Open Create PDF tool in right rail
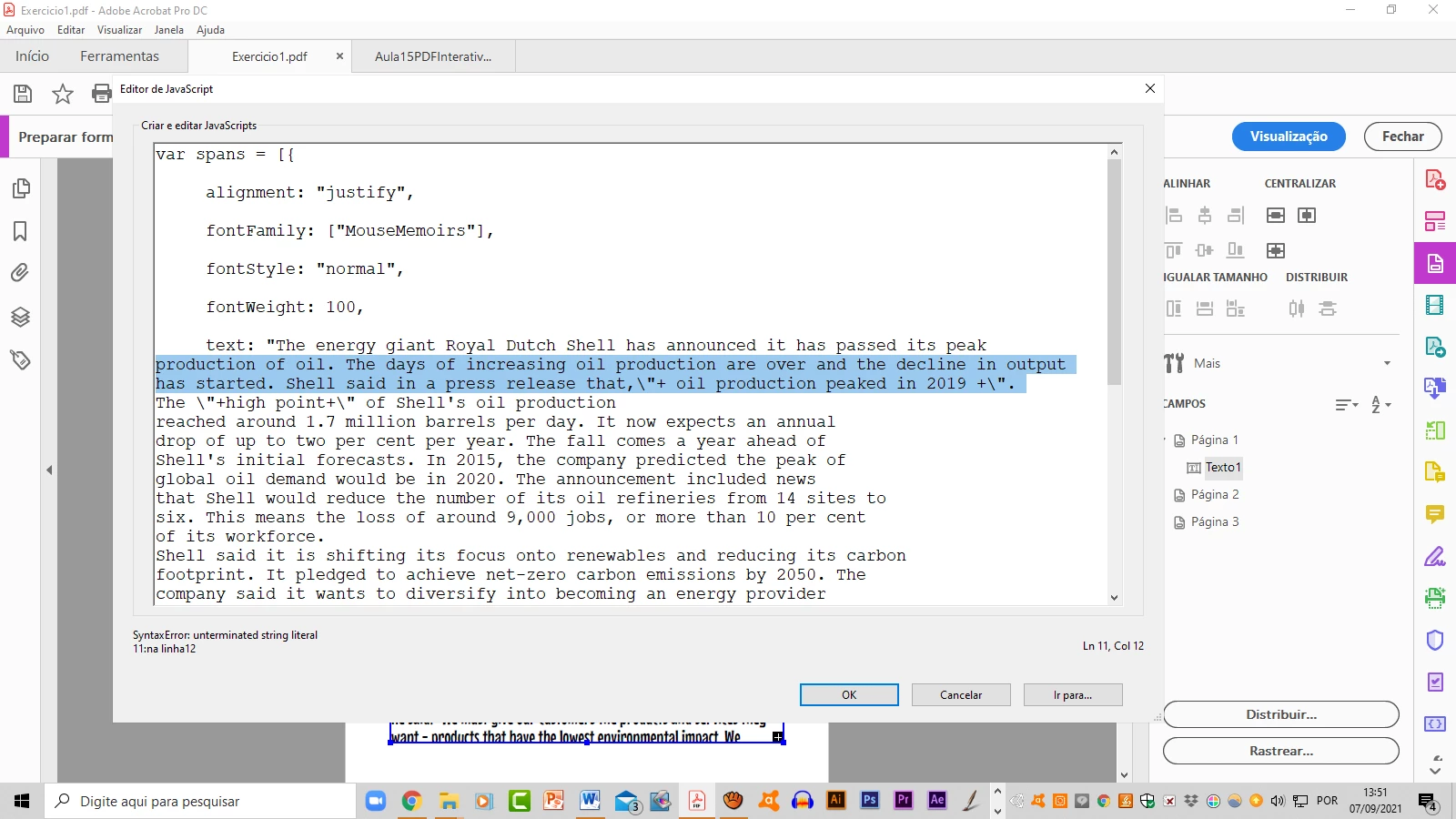Screen dimensions: 1456x819 pos(1435,179)
